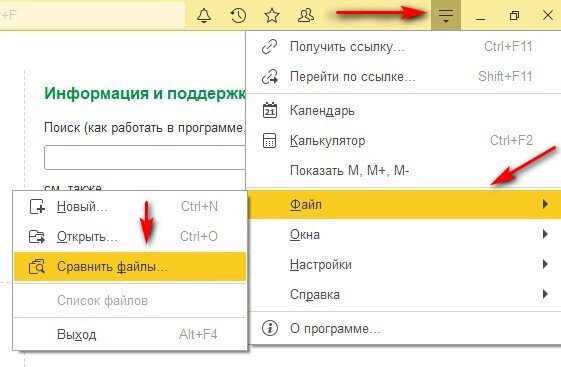Expand the Справка submenu arrow

[x=545, y=294]
